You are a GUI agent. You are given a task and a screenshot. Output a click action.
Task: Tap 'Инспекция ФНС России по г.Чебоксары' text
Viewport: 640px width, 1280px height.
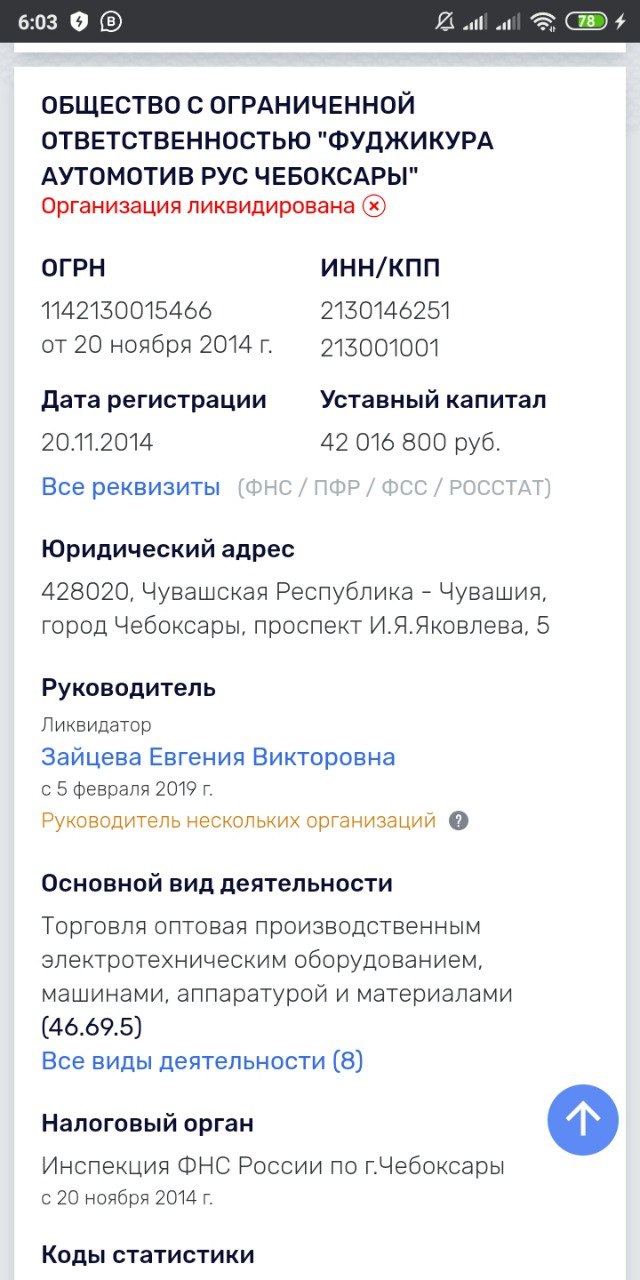273,1166
